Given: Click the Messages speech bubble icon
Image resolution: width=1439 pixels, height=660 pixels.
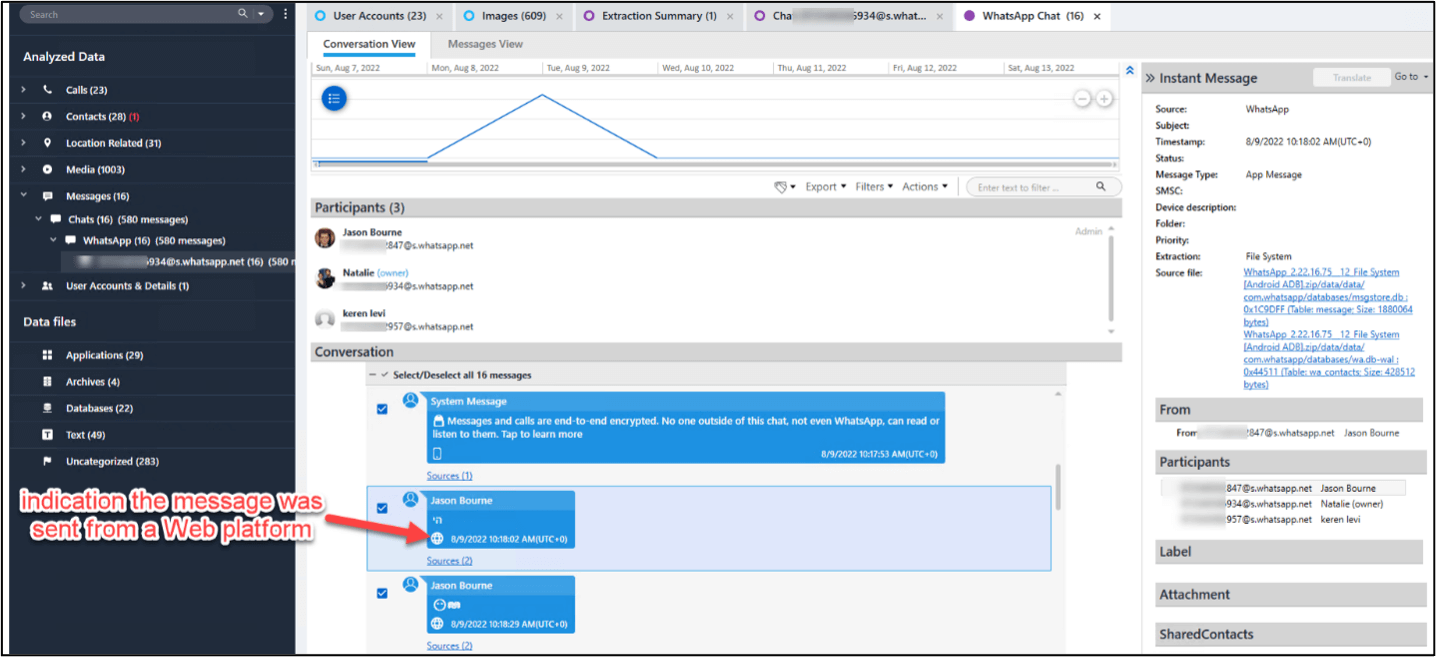Looking at the screenshot, I should click(x=47, y=196).
